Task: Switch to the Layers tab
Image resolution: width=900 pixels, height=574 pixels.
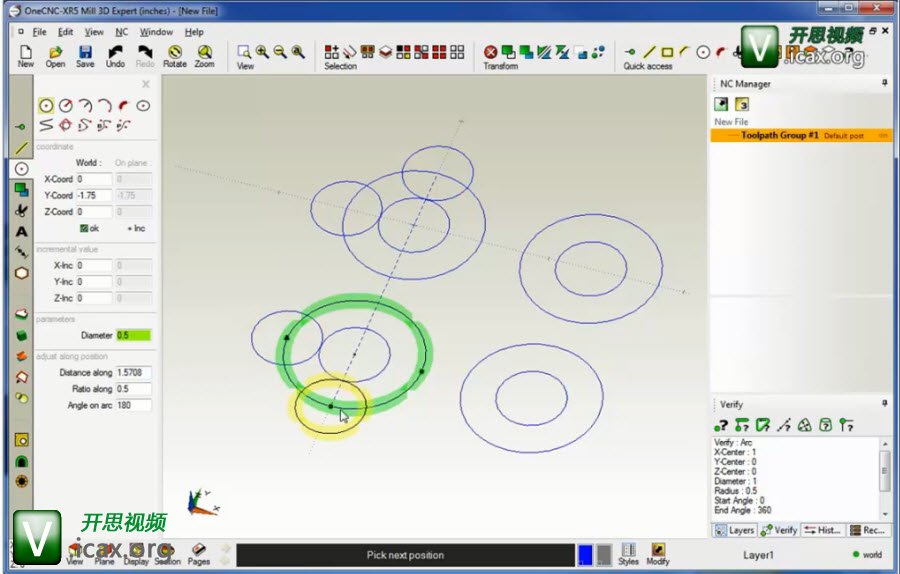Action: [735, 530]
